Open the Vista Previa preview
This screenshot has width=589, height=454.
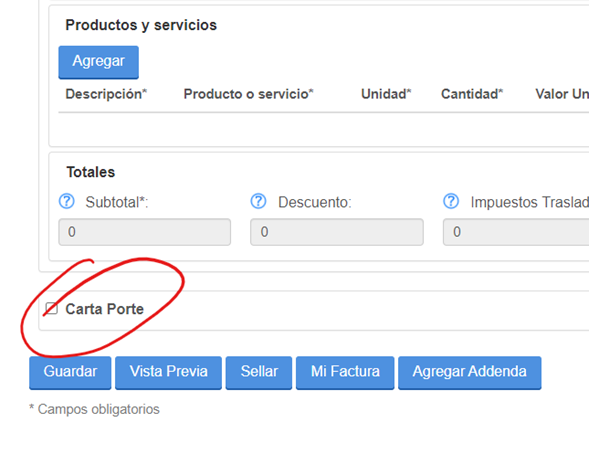coord(168,373)
